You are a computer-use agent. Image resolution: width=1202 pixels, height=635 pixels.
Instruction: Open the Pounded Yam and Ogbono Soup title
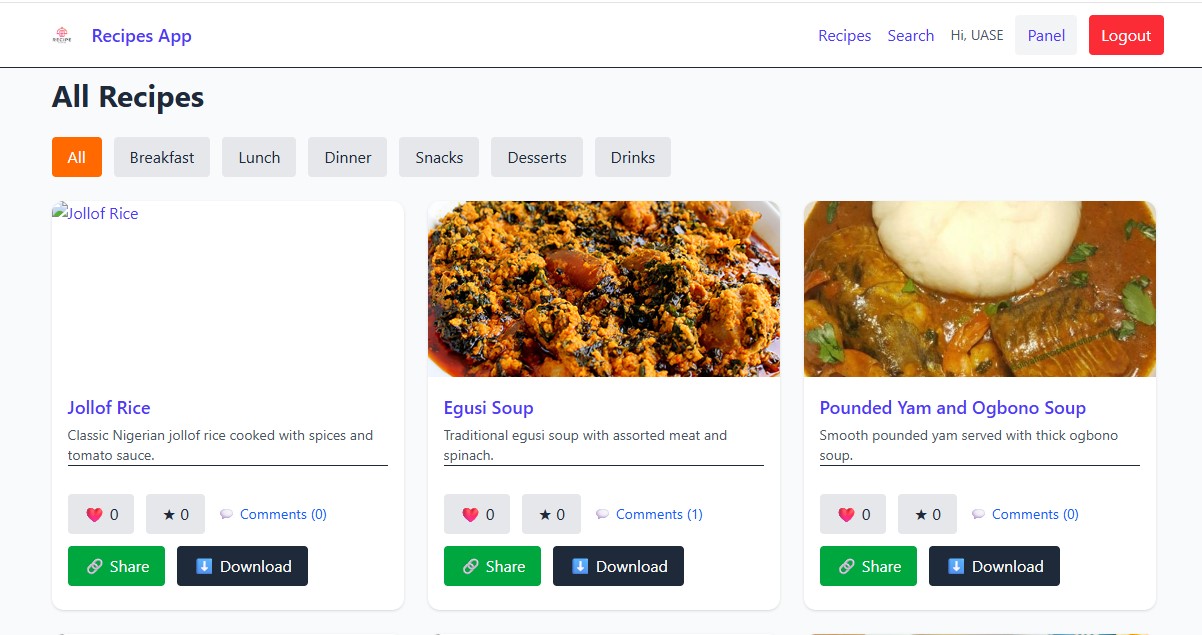[x=952, y=408]
